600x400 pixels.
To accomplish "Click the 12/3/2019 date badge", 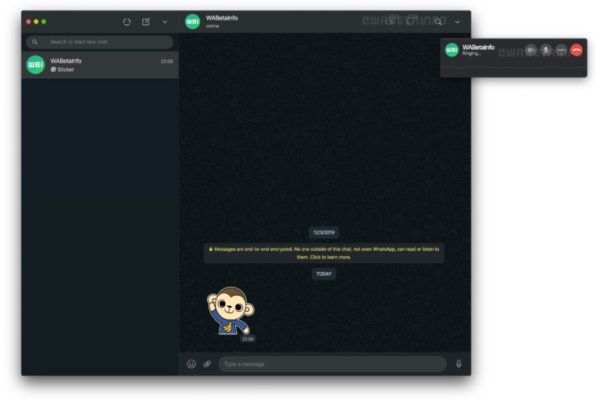I will point(324,232).
